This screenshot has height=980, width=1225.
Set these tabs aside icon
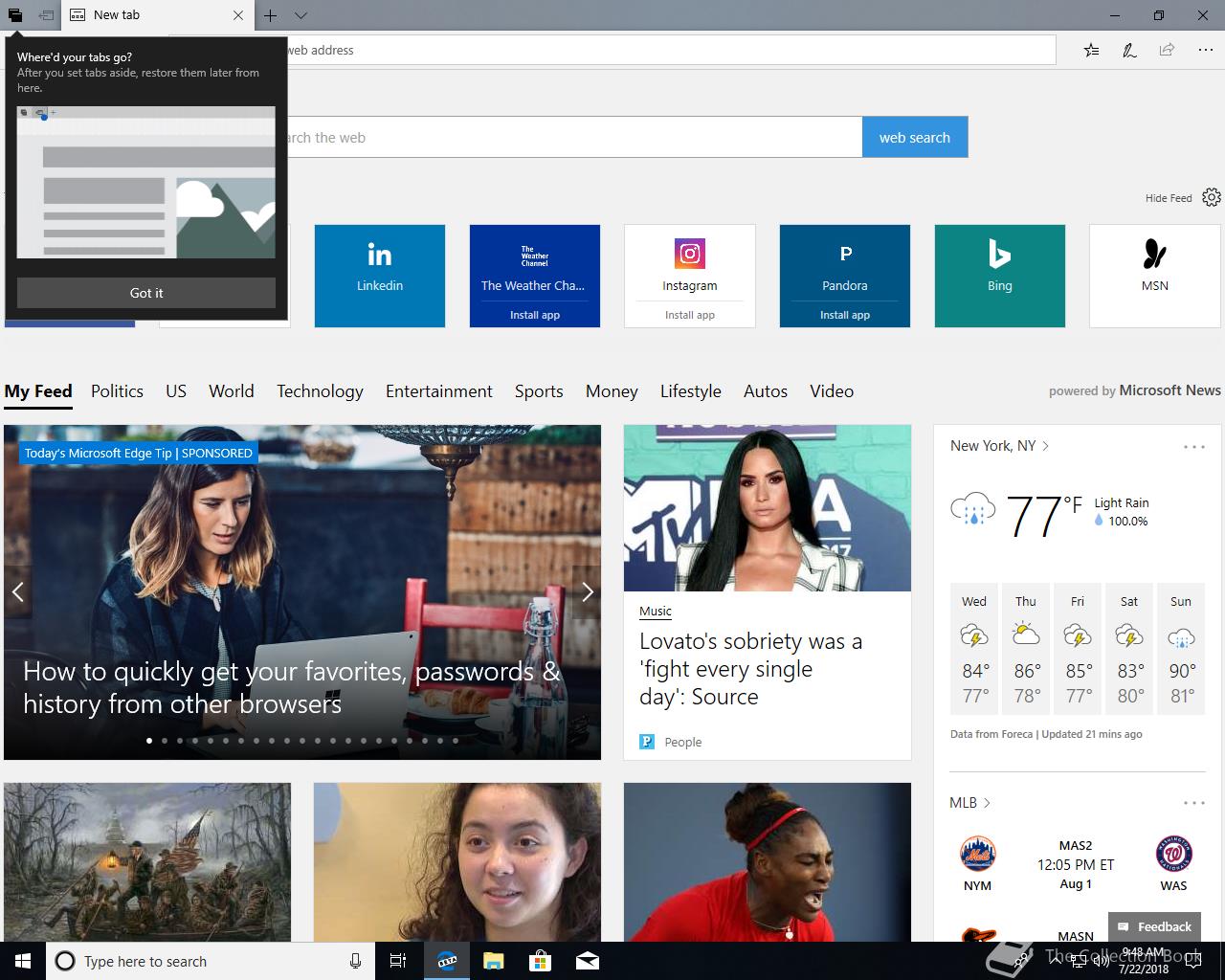(x=45, y=15)
